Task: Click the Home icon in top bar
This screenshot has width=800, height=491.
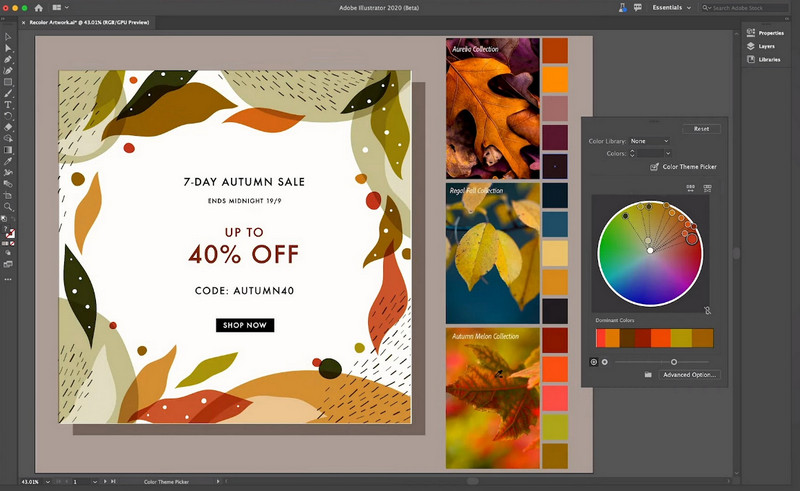Action: (x=39, y=7)
